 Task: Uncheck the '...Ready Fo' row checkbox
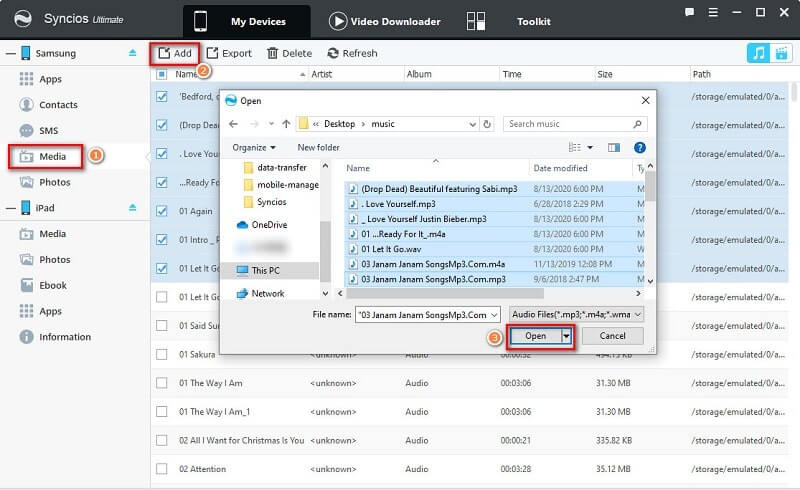(162, 182)
